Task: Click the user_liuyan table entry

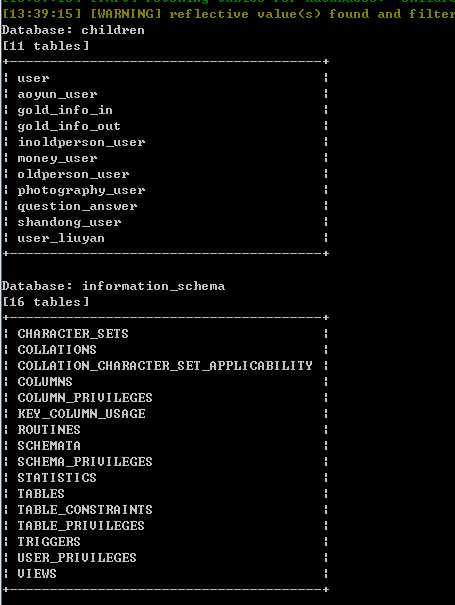Action: point(61,238)
